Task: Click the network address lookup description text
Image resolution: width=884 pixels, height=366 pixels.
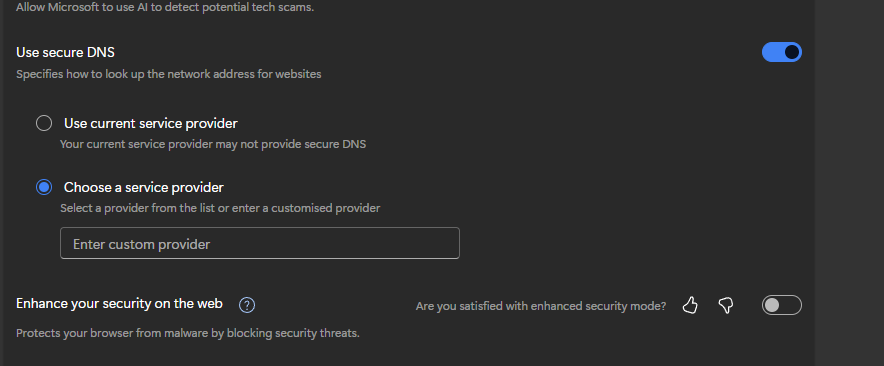Action: point(169,74)
